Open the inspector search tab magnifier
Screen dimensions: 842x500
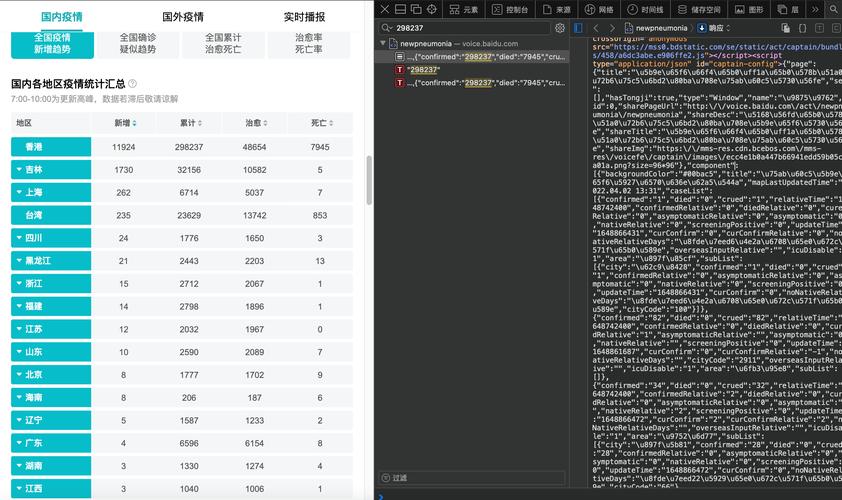(x=834, y=9)
